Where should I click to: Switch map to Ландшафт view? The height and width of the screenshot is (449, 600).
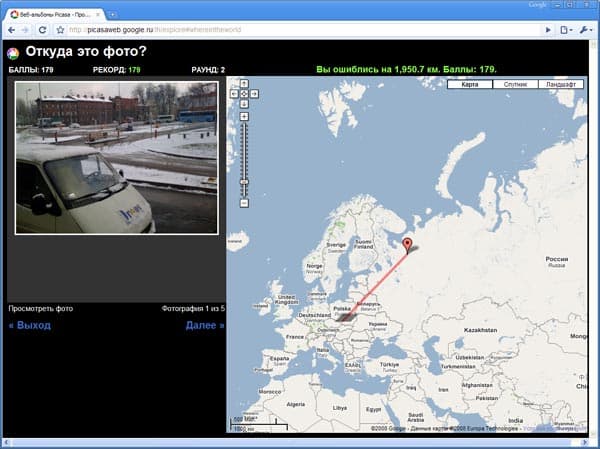tap(561, 84)
